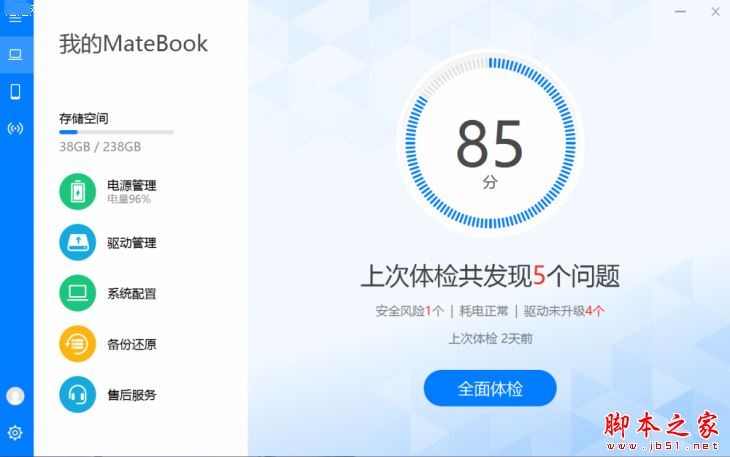Screen dimensions: 730x457
Task: Open the phone section in the sidebar
Action: [x=15, y=92]
